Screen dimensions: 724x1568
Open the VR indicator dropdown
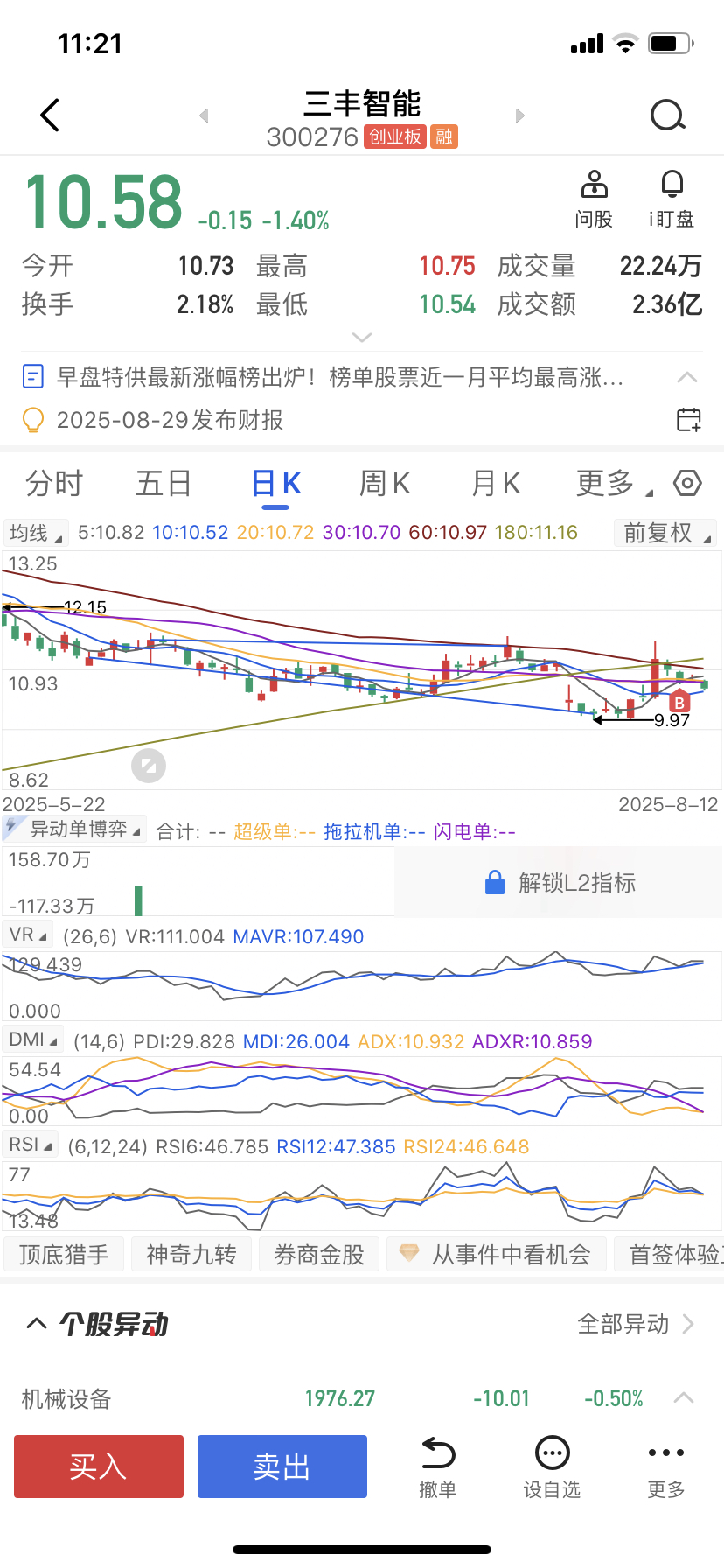click(28, 934)
